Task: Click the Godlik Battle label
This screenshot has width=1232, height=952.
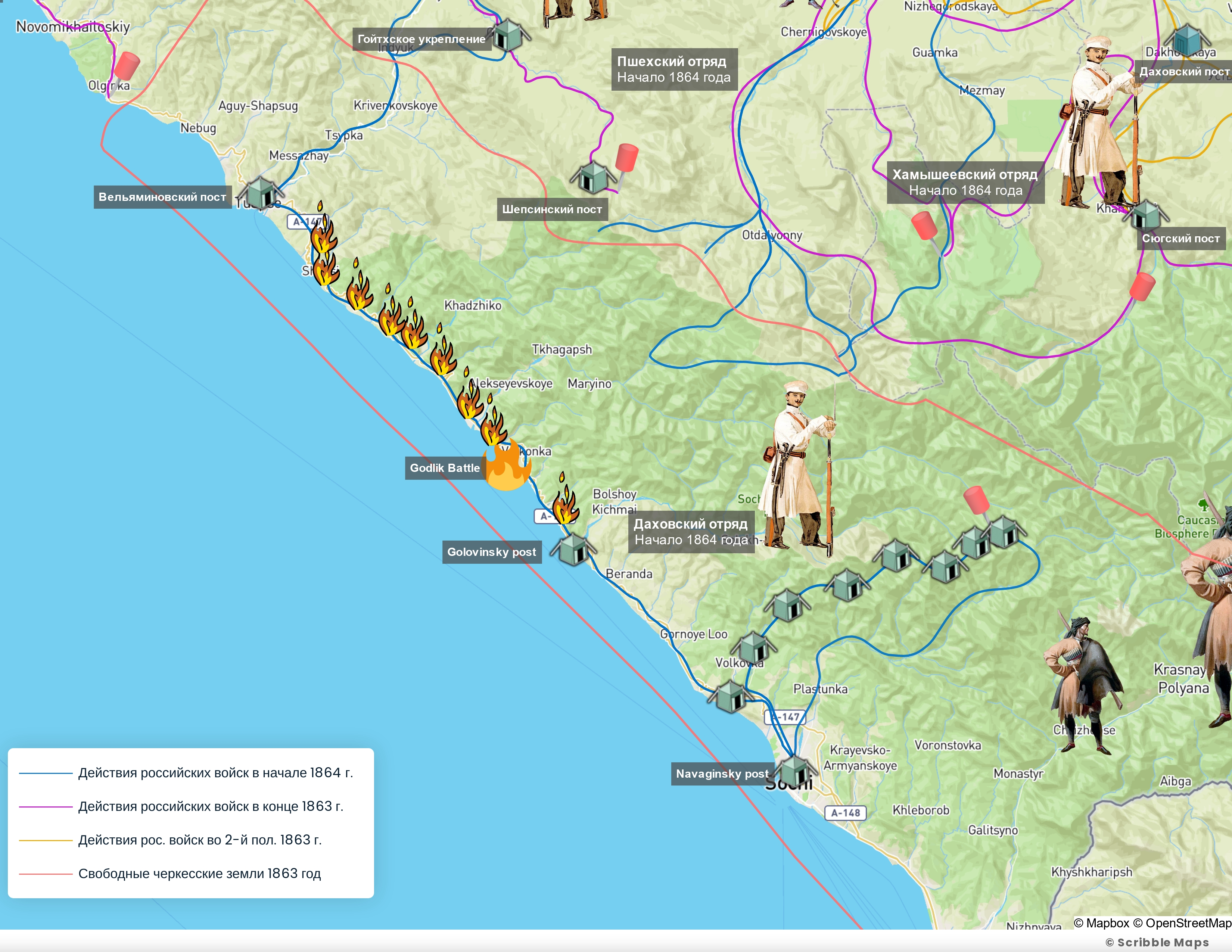Action: click(x=445, y=468)
